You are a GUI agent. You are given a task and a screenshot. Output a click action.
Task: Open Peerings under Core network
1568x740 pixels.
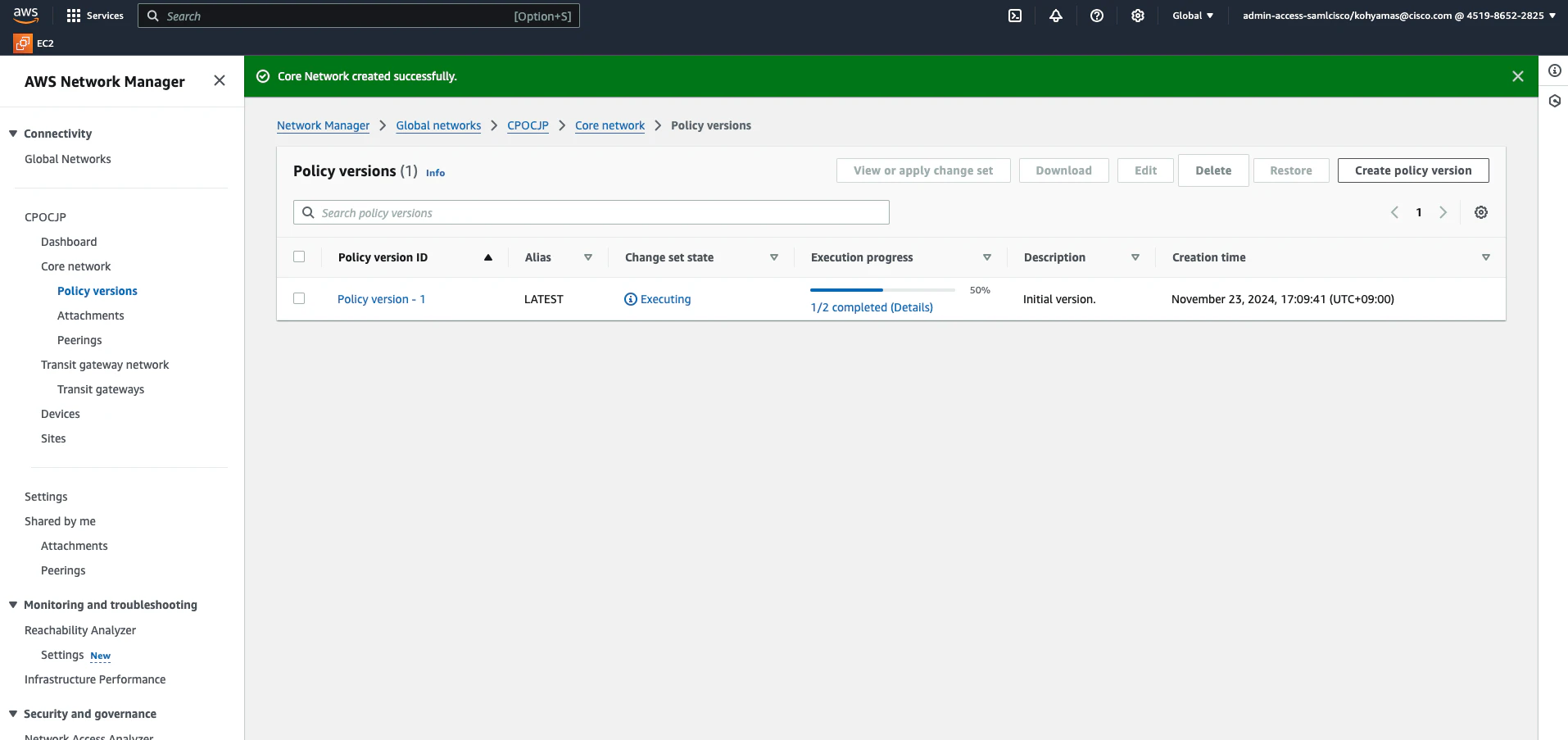79,340
